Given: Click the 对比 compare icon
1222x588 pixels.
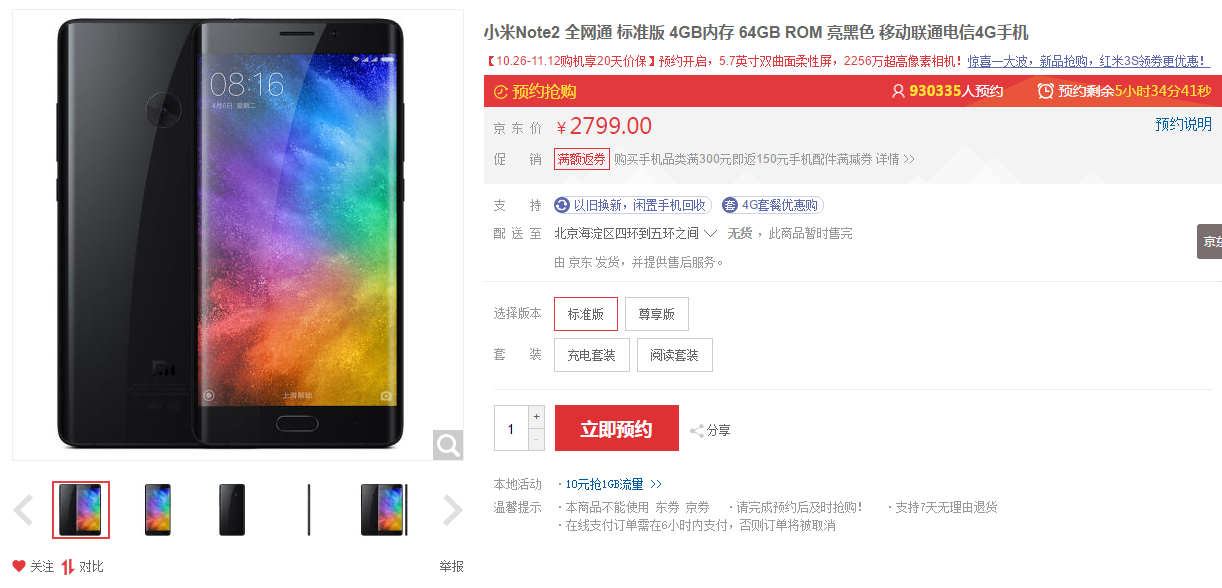Looking at the screenshot, I should point(68,566).
